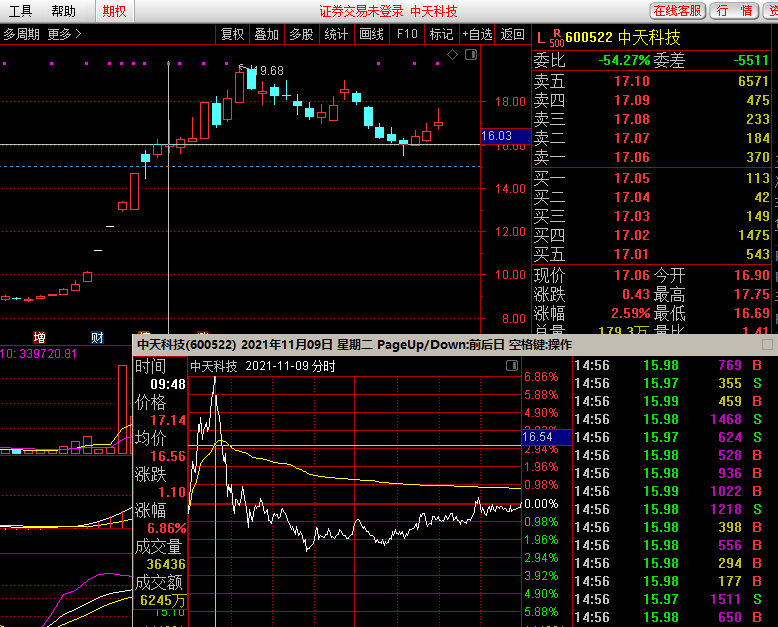Switch to the 期权 tab
The height and width of the screenshot is (627, 778).
(x=114, y=11)
